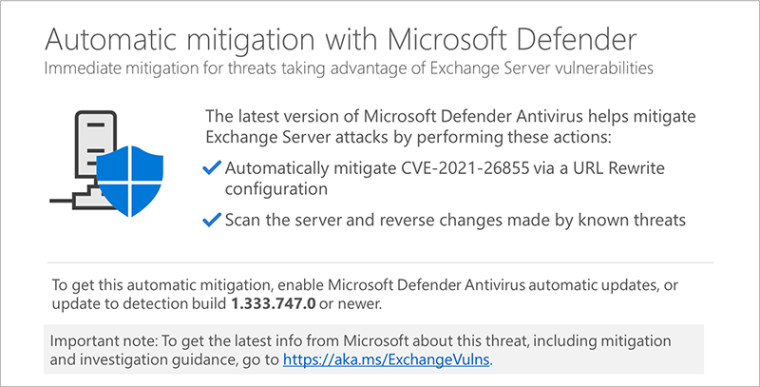
Task: Click the 'To get this automatic mitigation' paragraph
Action: 364,294
